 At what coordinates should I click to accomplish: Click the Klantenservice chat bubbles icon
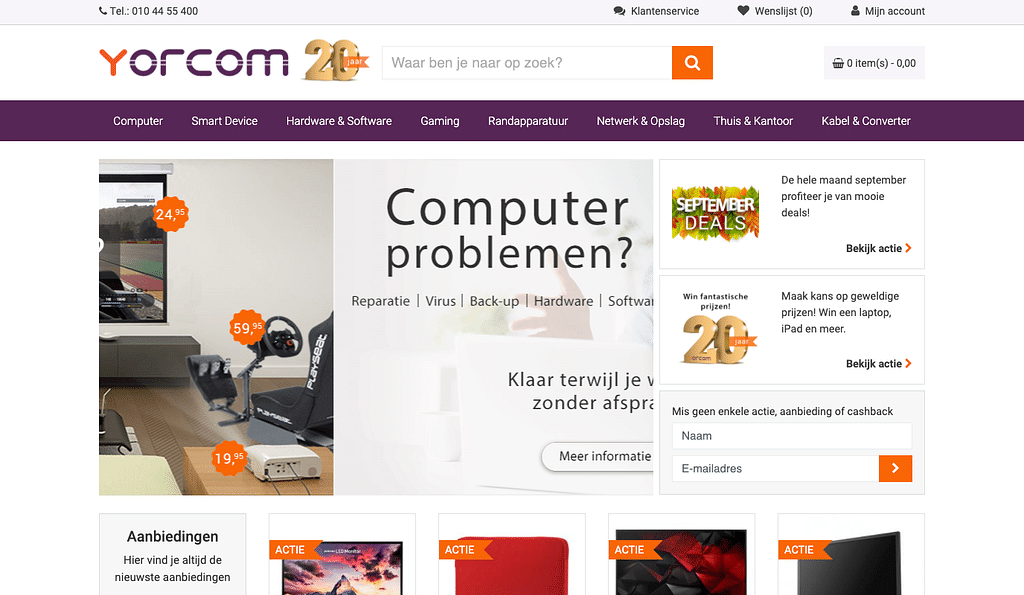click(619, 11)
